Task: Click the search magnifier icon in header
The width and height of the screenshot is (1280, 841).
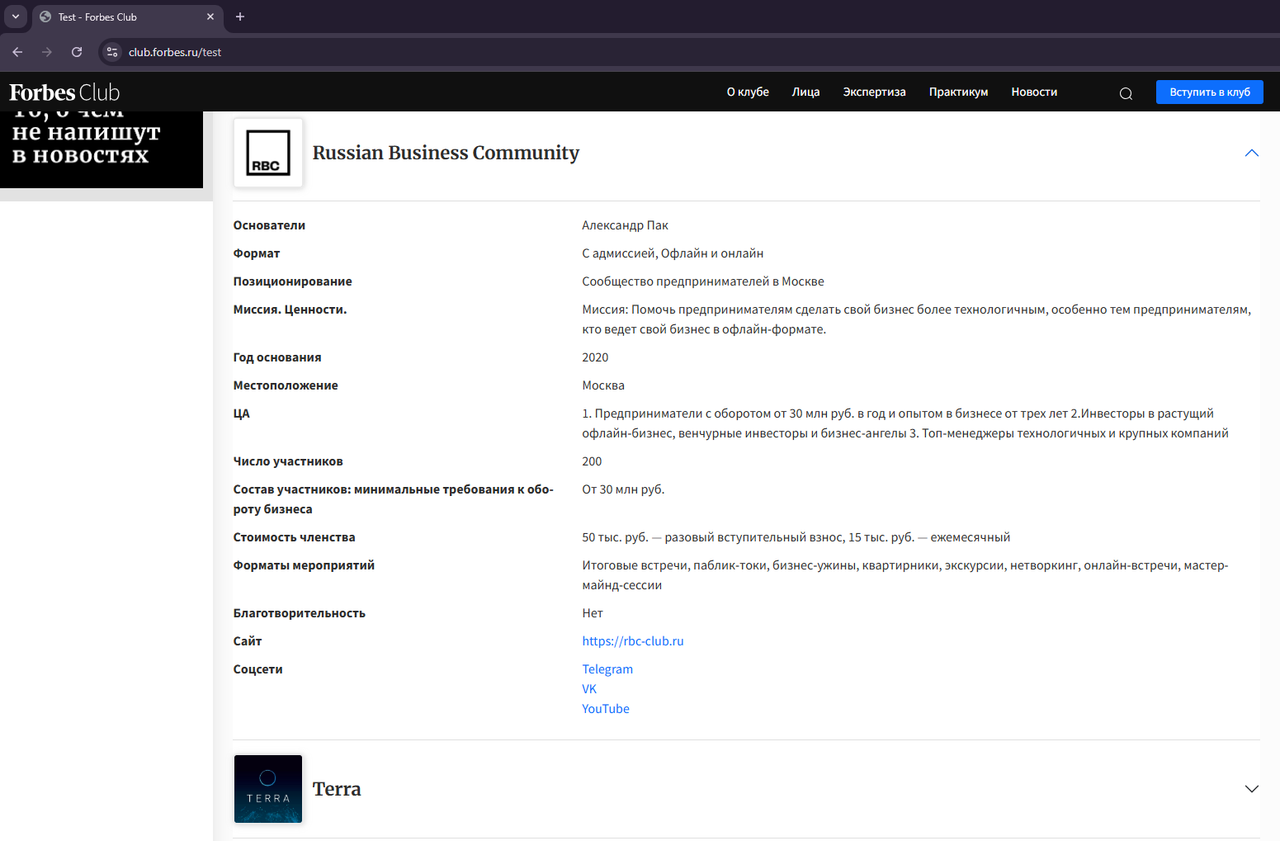Action: click(1126, 93)
